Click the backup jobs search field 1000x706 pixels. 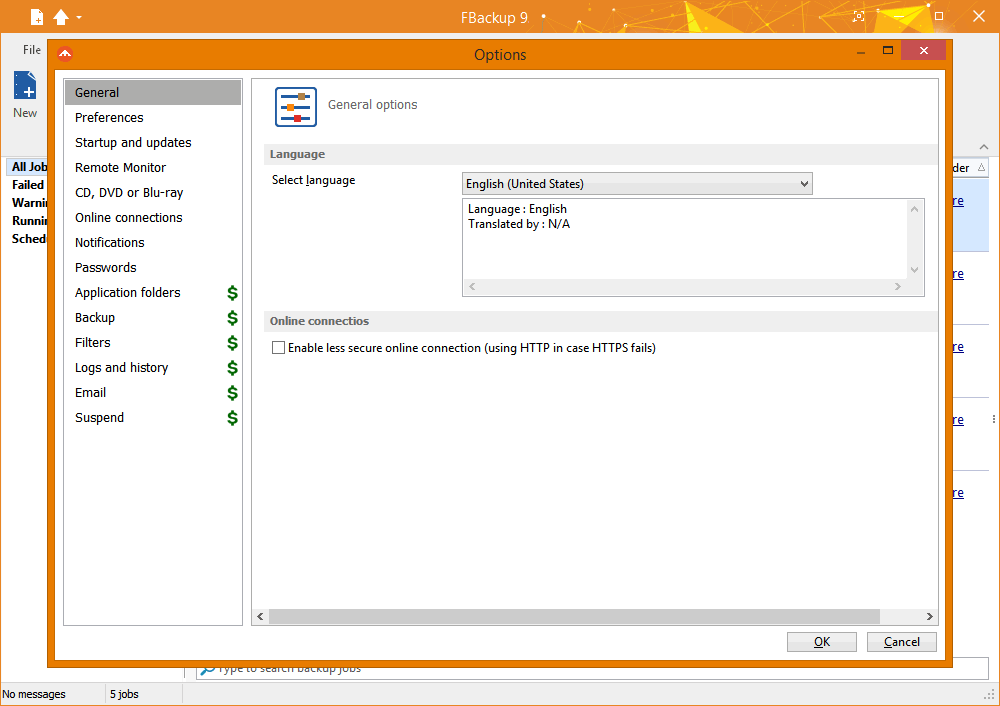click(592, 670)
